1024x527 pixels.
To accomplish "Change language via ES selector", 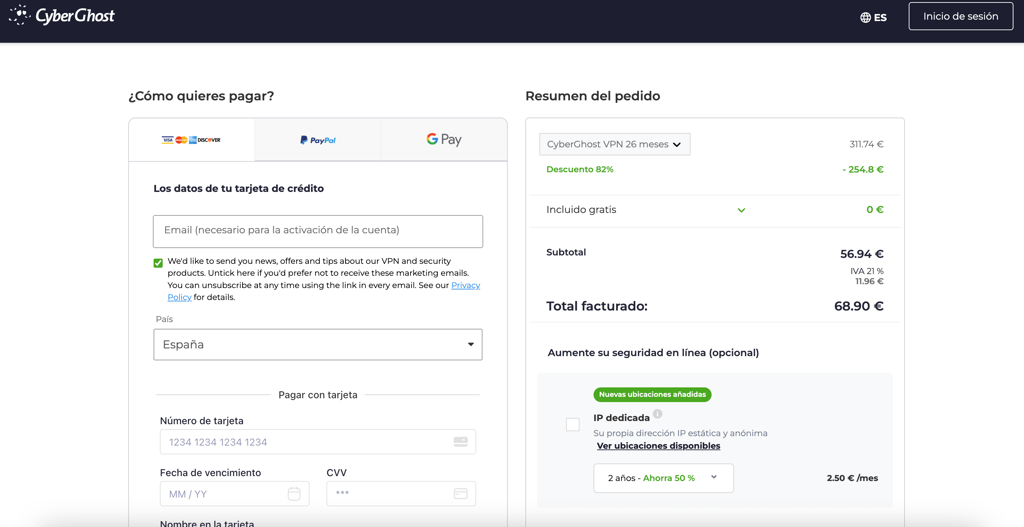I will click(873, 18).
